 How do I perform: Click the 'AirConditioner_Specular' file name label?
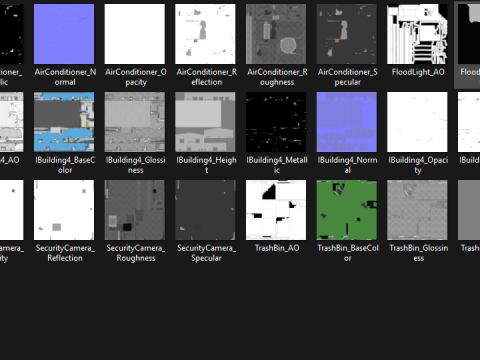pos(348,77)
